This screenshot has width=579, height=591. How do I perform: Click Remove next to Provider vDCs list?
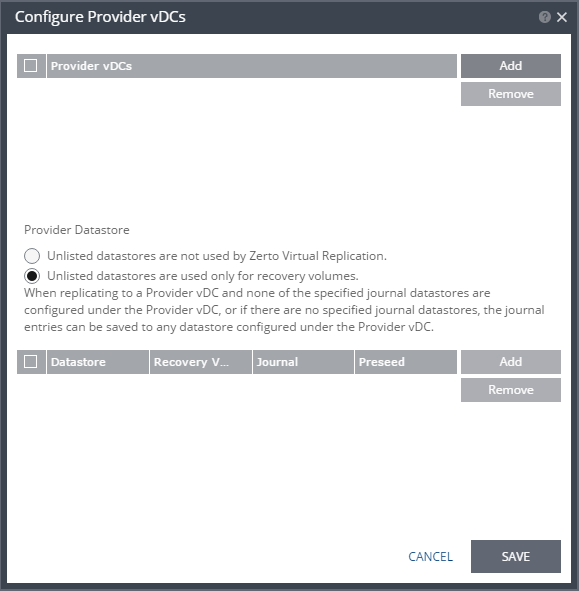point(510,94)
